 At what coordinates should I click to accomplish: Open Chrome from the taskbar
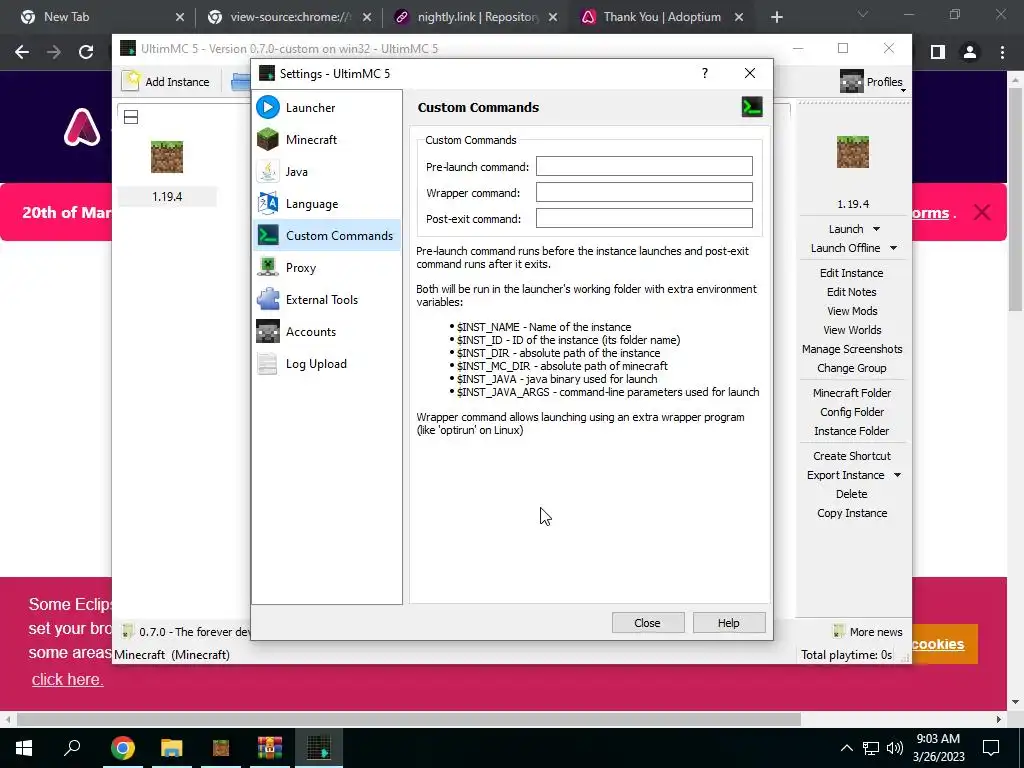click(x=122, y=748)
